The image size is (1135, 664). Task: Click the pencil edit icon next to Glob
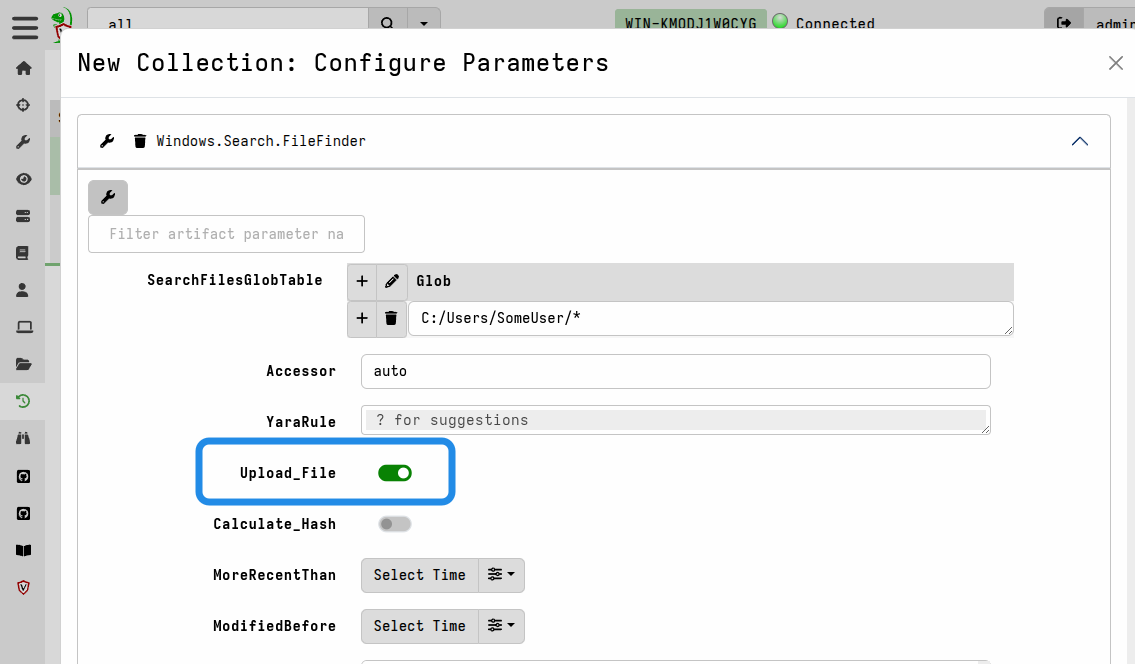391,281
